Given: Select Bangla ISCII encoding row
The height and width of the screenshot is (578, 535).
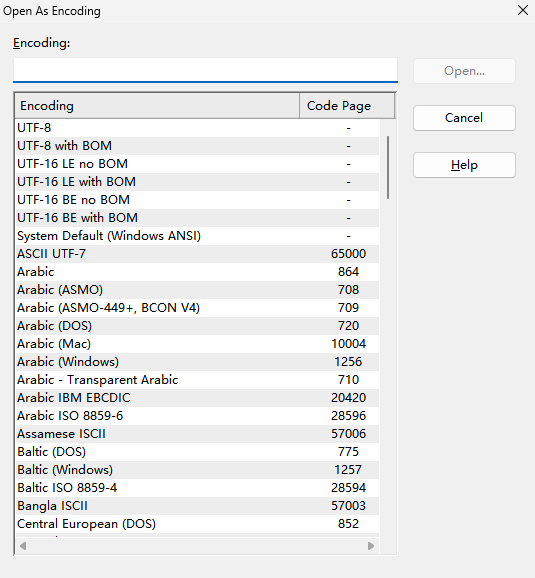Looking at the screenshot, I should 197,506.
